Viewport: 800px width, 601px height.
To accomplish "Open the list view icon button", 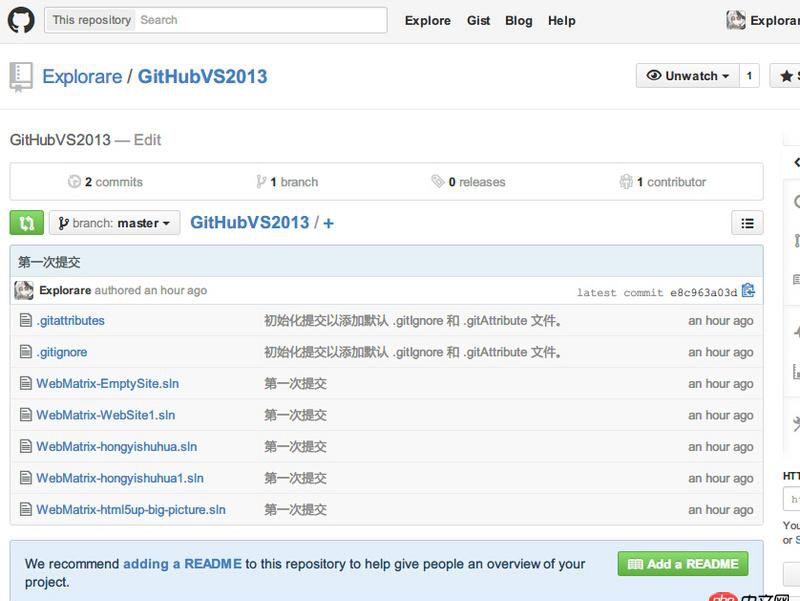I will pyautogui.click(x=747, y=223).
